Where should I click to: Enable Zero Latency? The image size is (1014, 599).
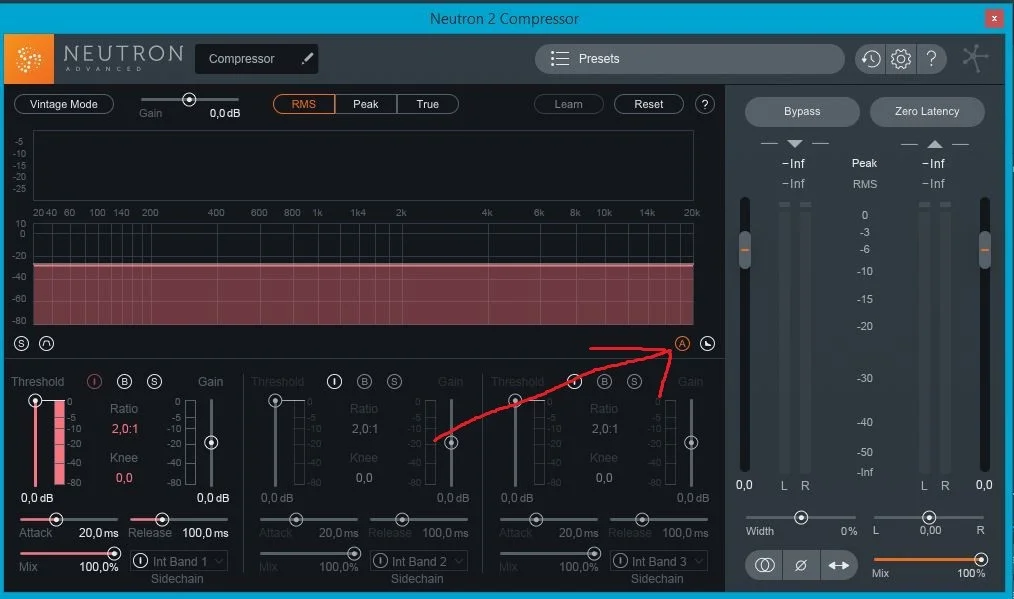(x=927, y=111)
